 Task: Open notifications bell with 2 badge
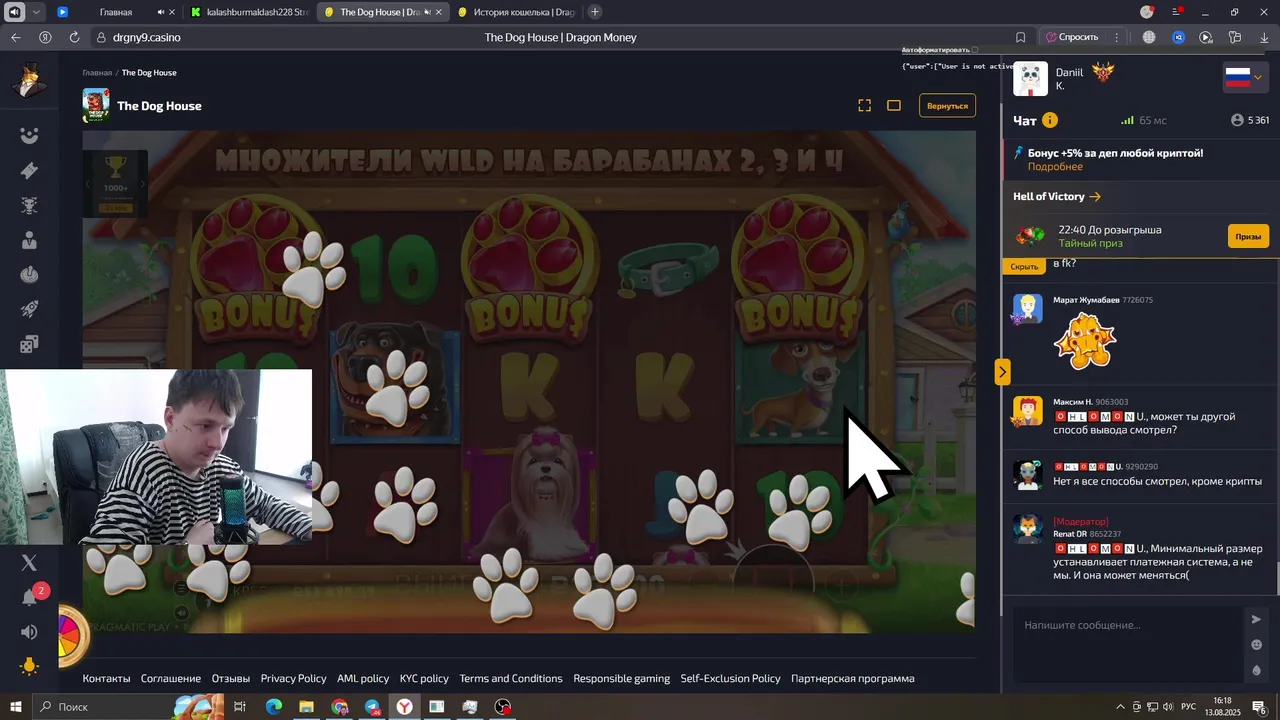30,597
